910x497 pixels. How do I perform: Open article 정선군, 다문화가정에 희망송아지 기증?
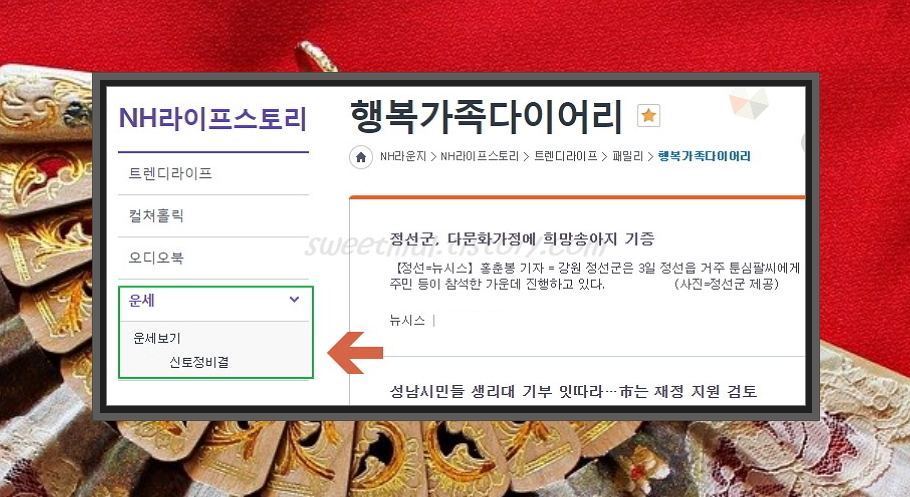(x=522, y=239)
